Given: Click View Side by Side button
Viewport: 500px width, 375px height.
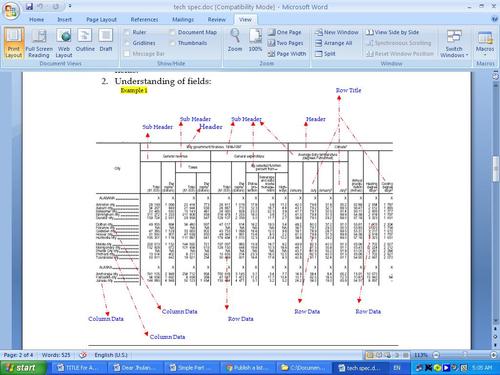Looking at the screenshot, I should [392, 32].
